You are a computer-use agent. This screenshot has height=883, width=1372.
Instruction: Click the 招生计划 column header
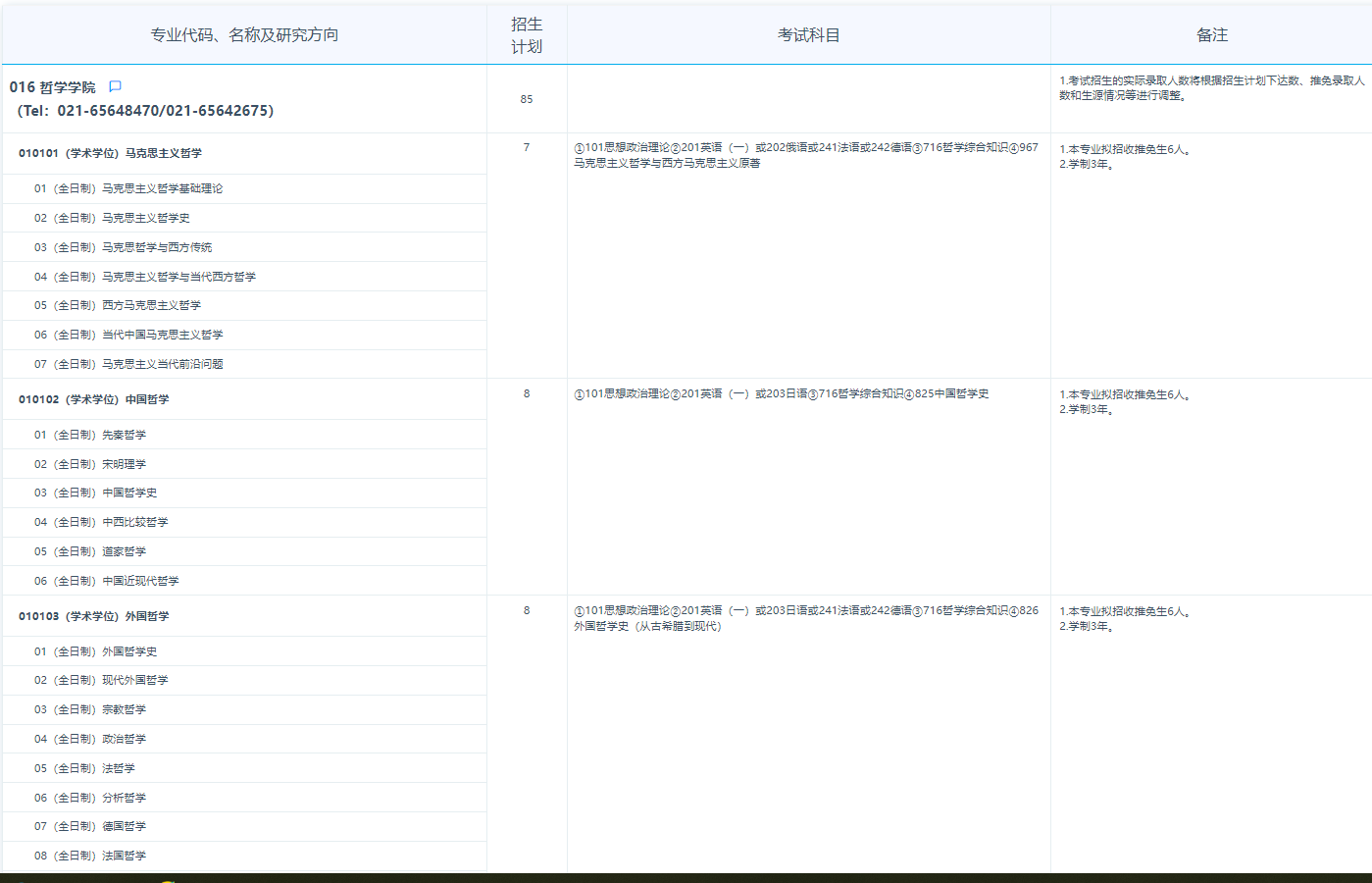click(x=527, y=35)
